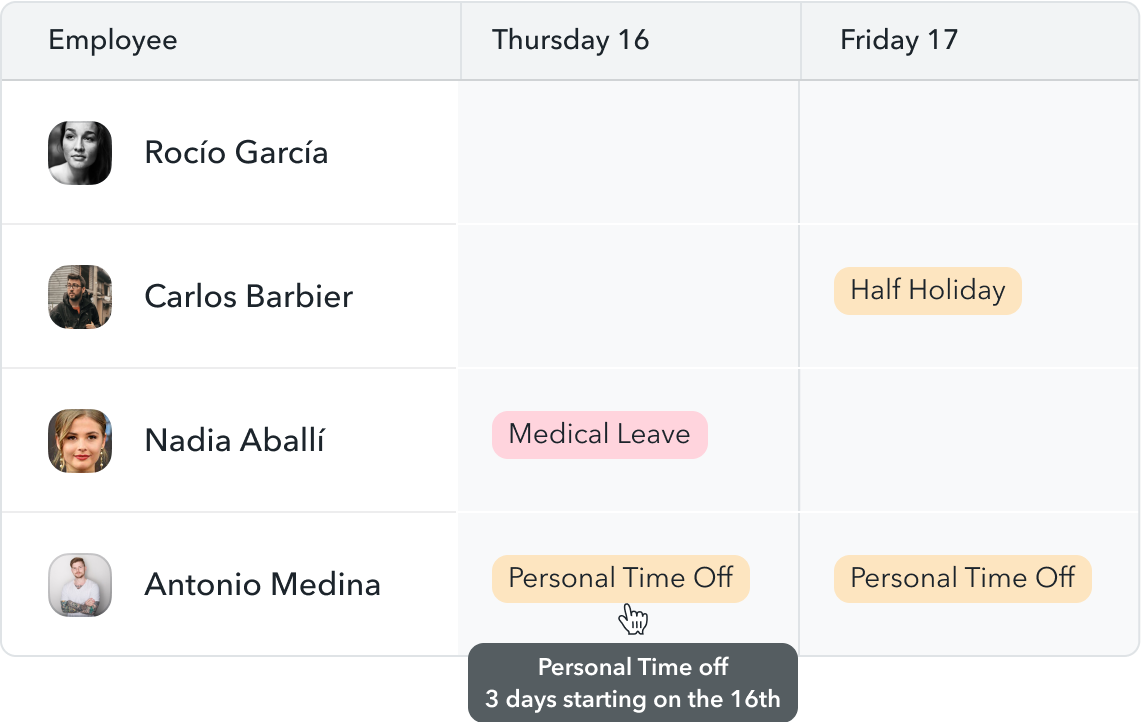Open Carlos Barbier's employee name
Screen dimensions: 1141x722
tap(248, 297)
